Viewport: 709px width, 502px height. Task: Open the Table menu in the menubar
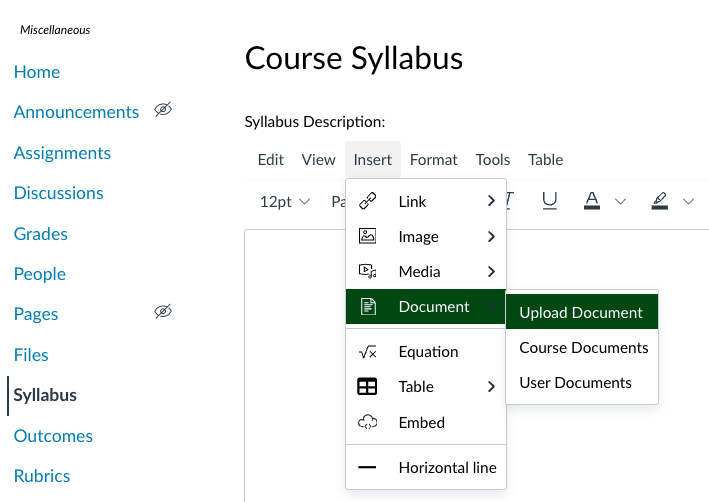[x=545, y=160]
